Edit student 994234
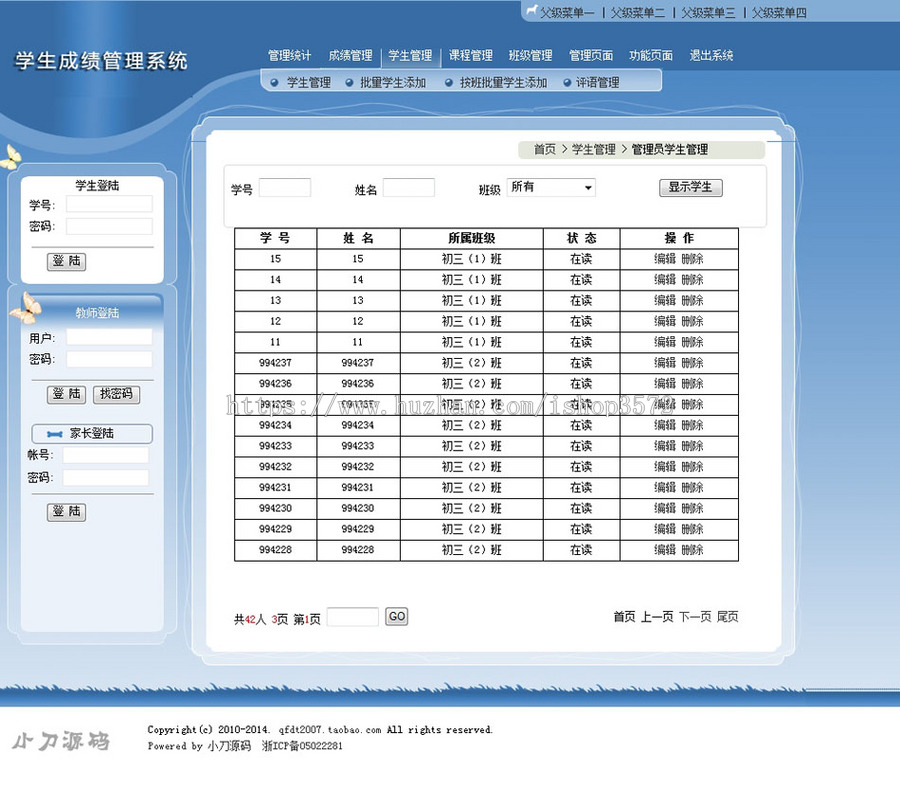Screen dimensions: 900x806 [x=665, y=425]
